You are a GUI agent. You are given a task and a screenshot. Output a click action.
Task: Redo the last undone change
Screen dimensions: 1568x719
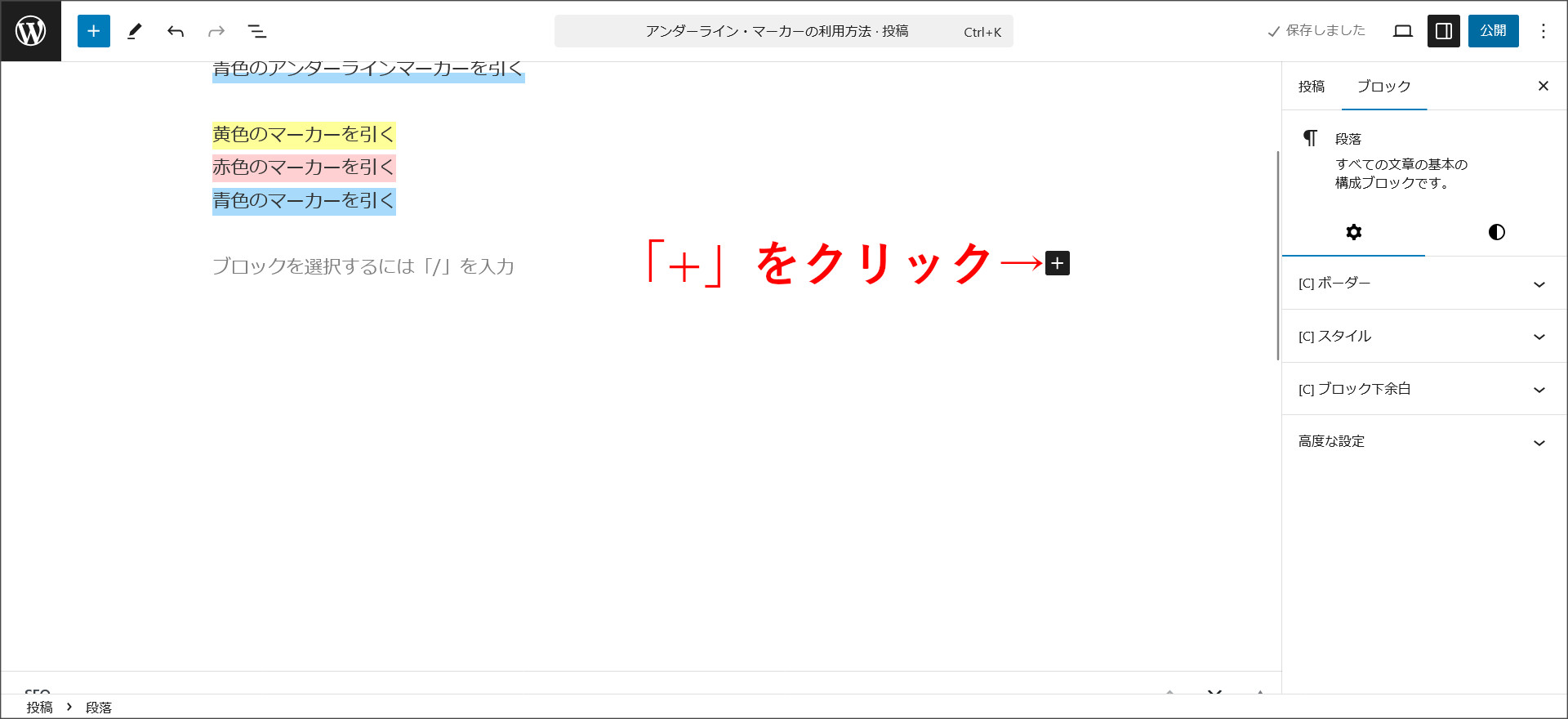pos(216,31)
